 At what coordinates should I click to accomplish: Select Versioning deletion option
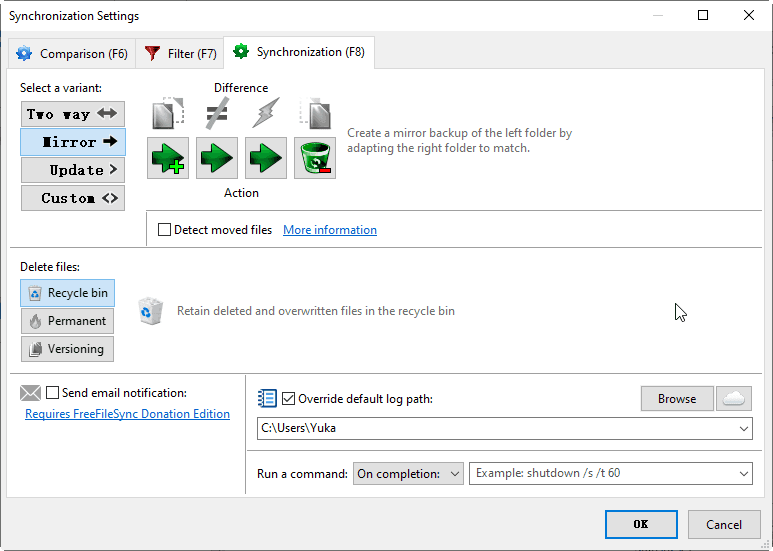click(x=67, y=349)
